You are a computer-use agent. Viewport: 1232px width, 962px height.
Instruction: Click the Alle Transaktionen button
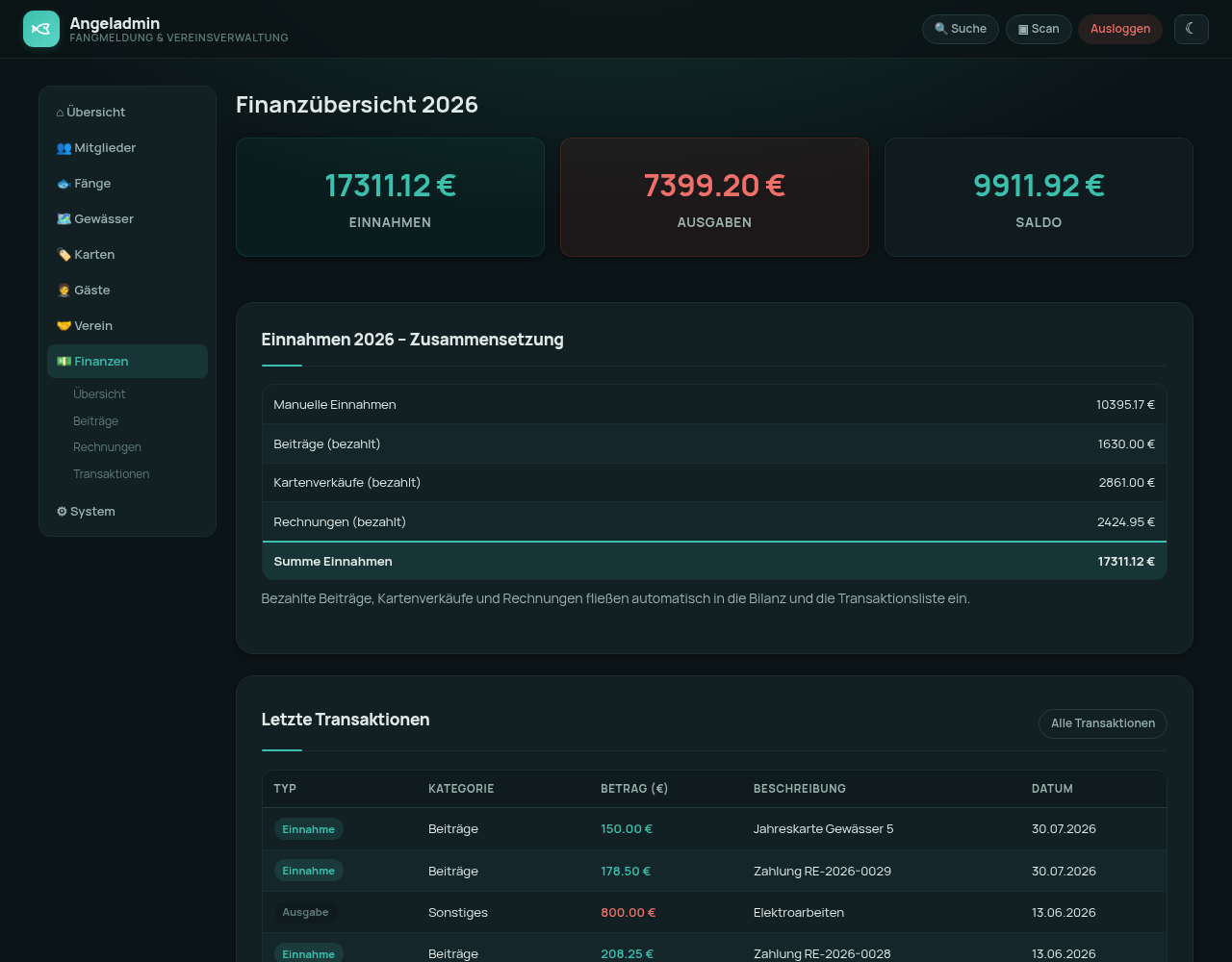tap(1103, 723)
